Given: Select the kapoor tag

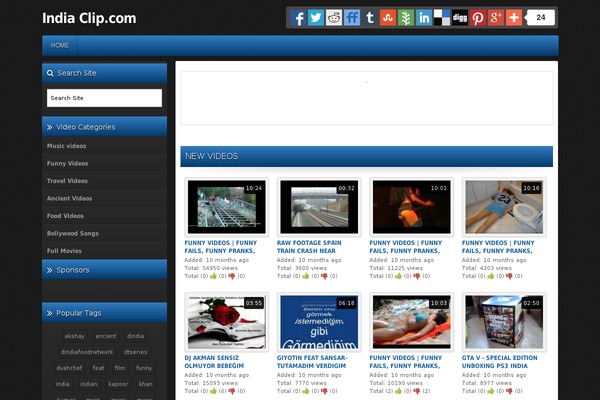Looking at the screenshot, I should pos(118,384).
